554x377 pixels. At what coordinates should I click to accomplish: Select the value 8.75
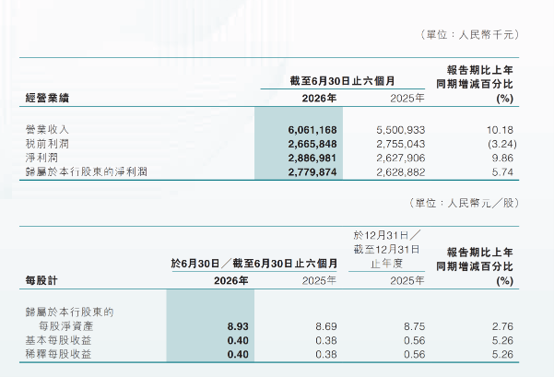[414, 326]
